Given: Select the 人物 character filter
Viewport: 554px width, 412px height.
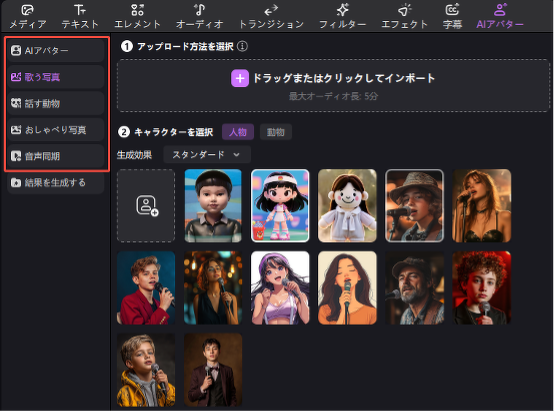Looking at the screenshot, I should [238, 132].
